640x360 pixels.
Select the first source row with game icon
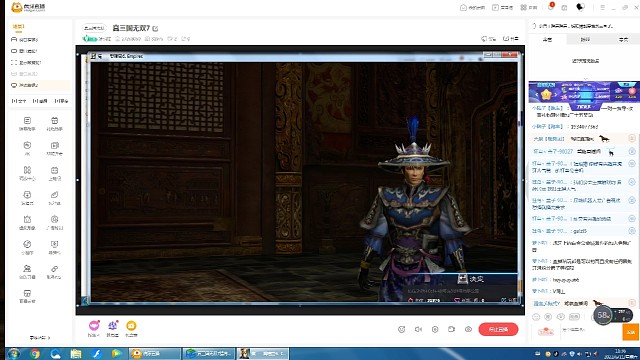(40, 40)
